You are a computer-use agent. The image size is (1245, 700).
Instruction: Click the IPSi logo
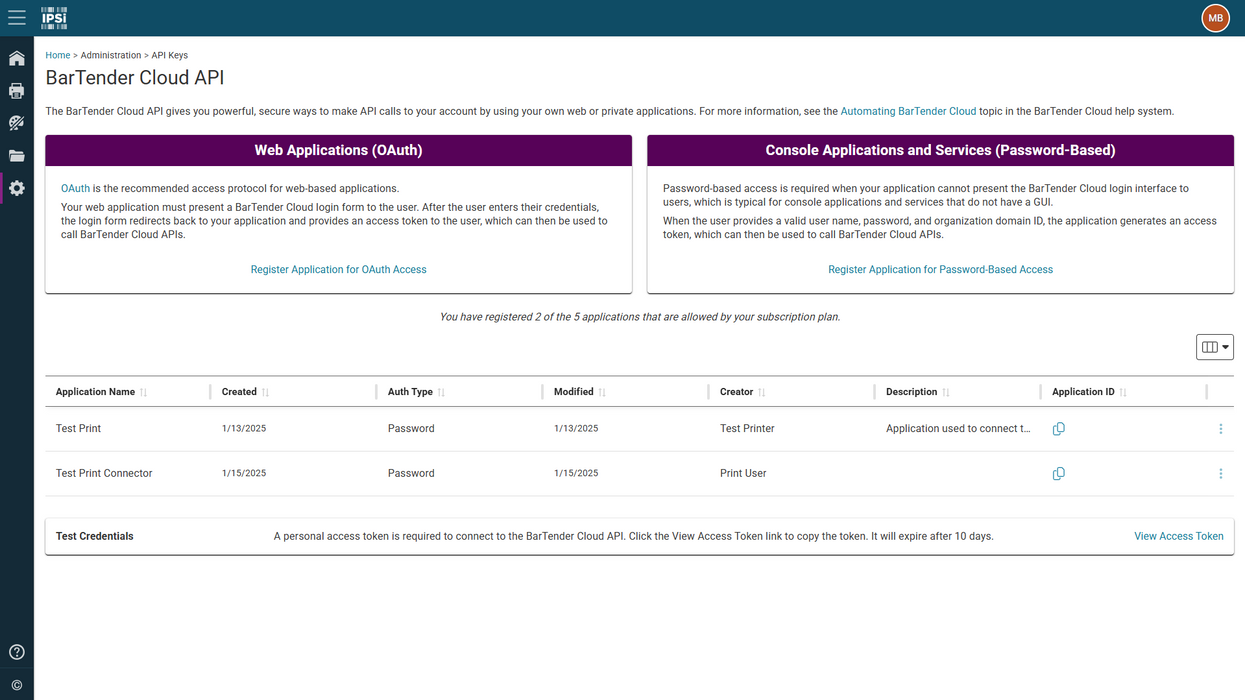point(54,17)
